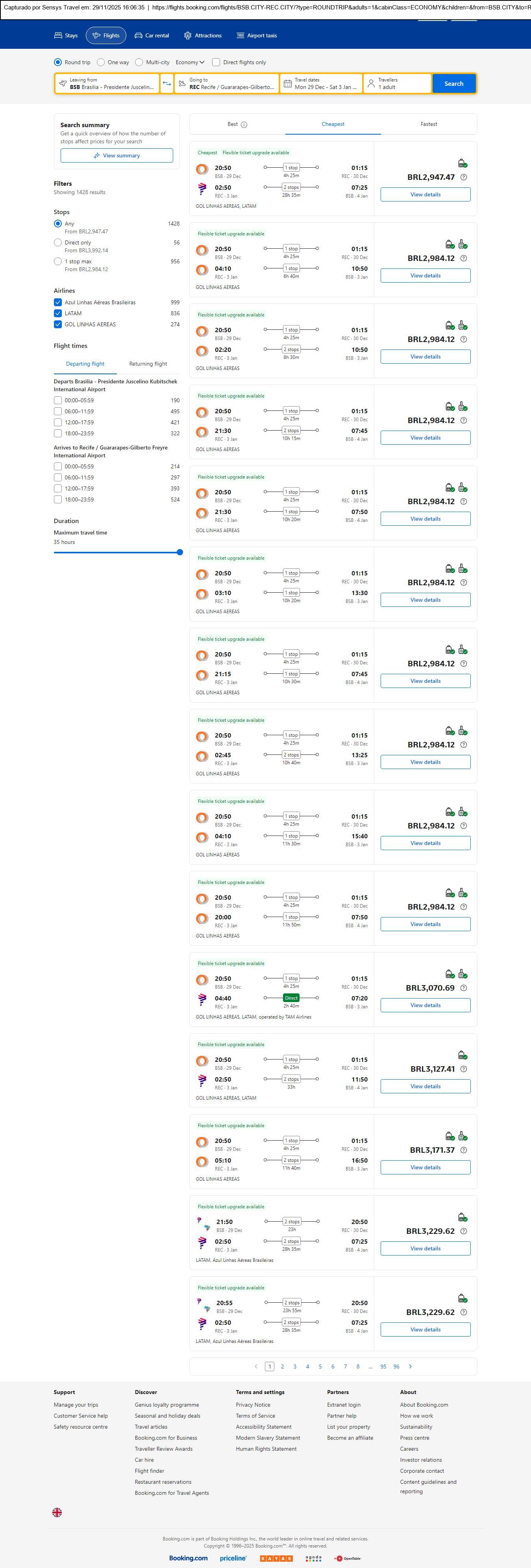Click the Car rental icon in top navigation
Viewport: 531px width, 1568px height.
(139, 36)
